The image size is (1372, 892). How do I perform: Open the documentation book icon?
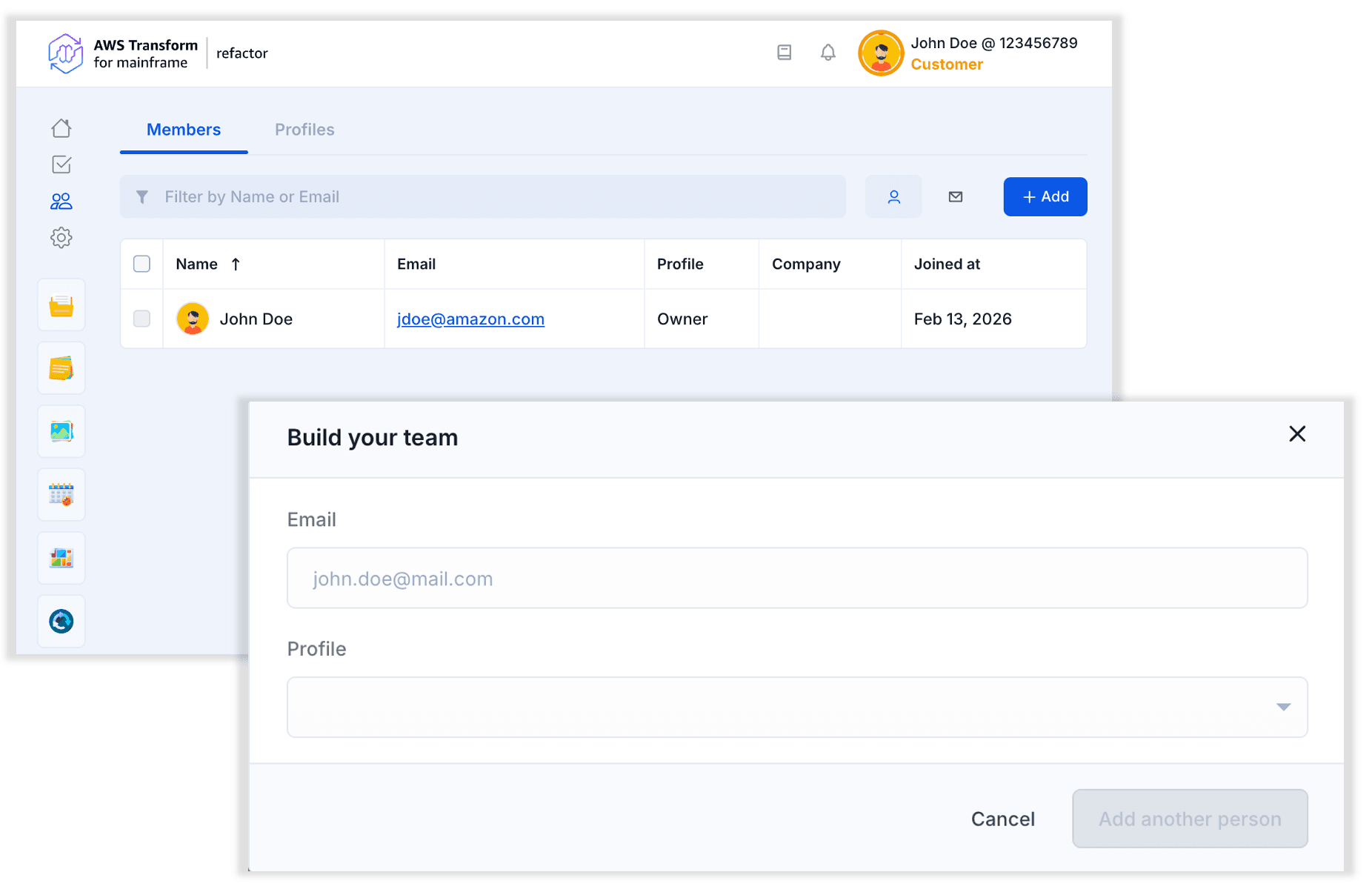click(x=784, y=53)
